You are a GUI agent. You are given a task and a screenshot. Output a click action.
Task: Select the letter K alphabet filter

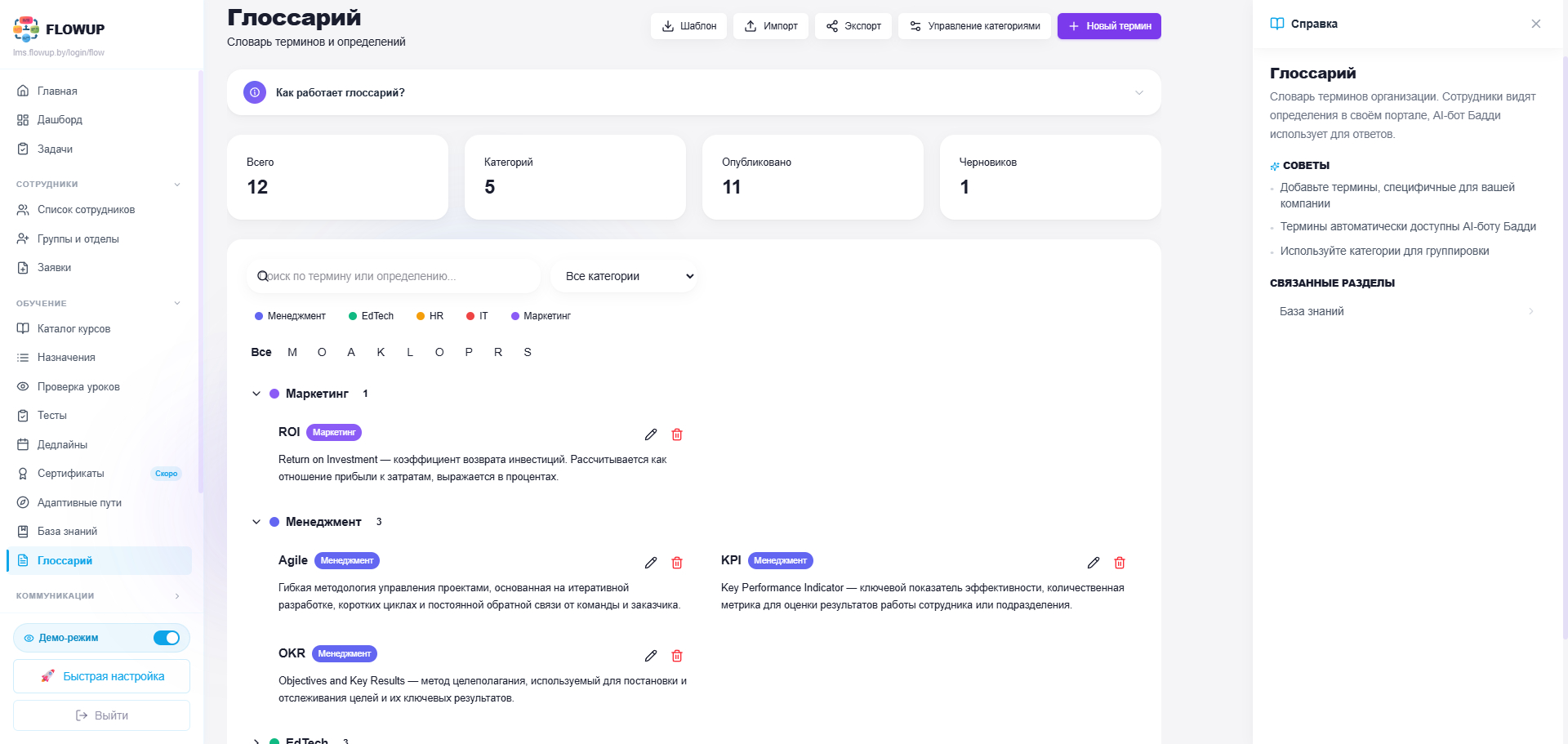coord(381,352)
